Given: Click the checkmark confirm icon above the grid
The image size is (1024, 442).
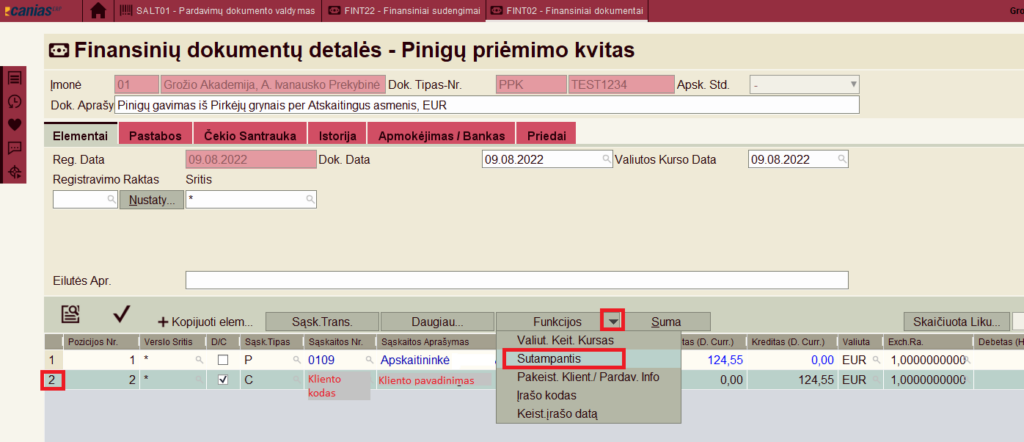Looking at the screenshot, I should pos(122,315).
